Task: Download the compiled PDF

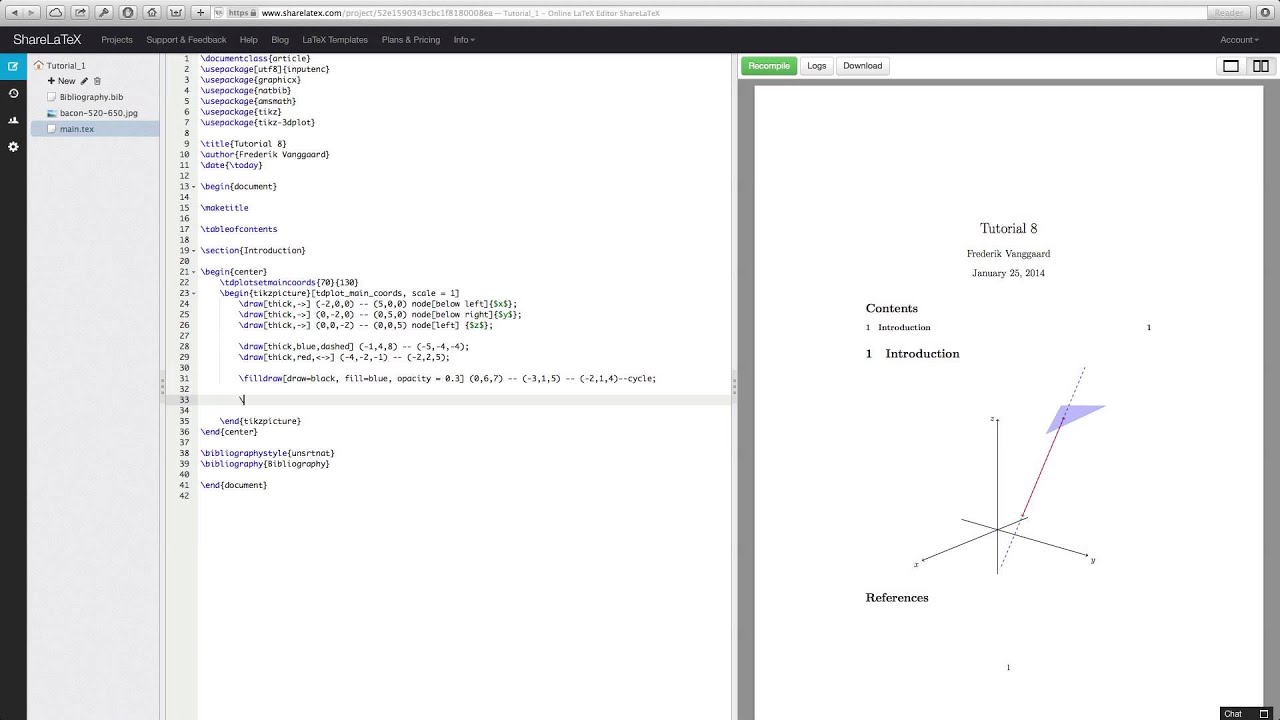Action: (862, 66)
